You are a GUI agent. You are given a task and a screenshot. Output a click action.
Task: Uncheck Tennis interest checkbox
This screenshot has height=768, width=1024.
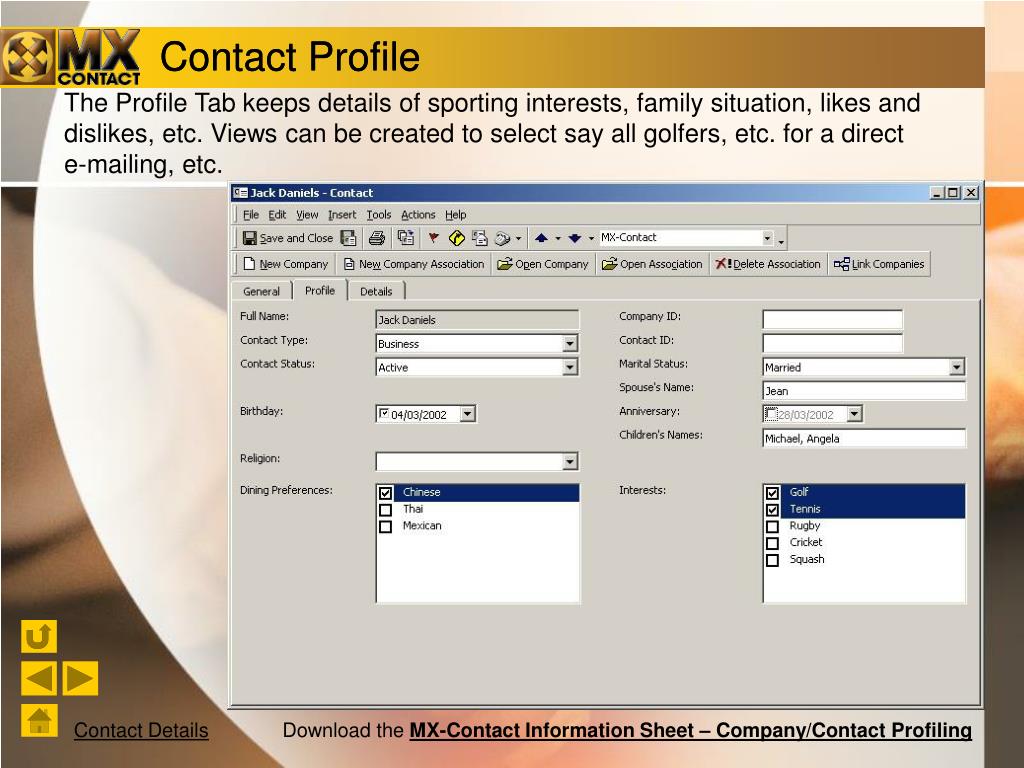[x=773, y=510]
